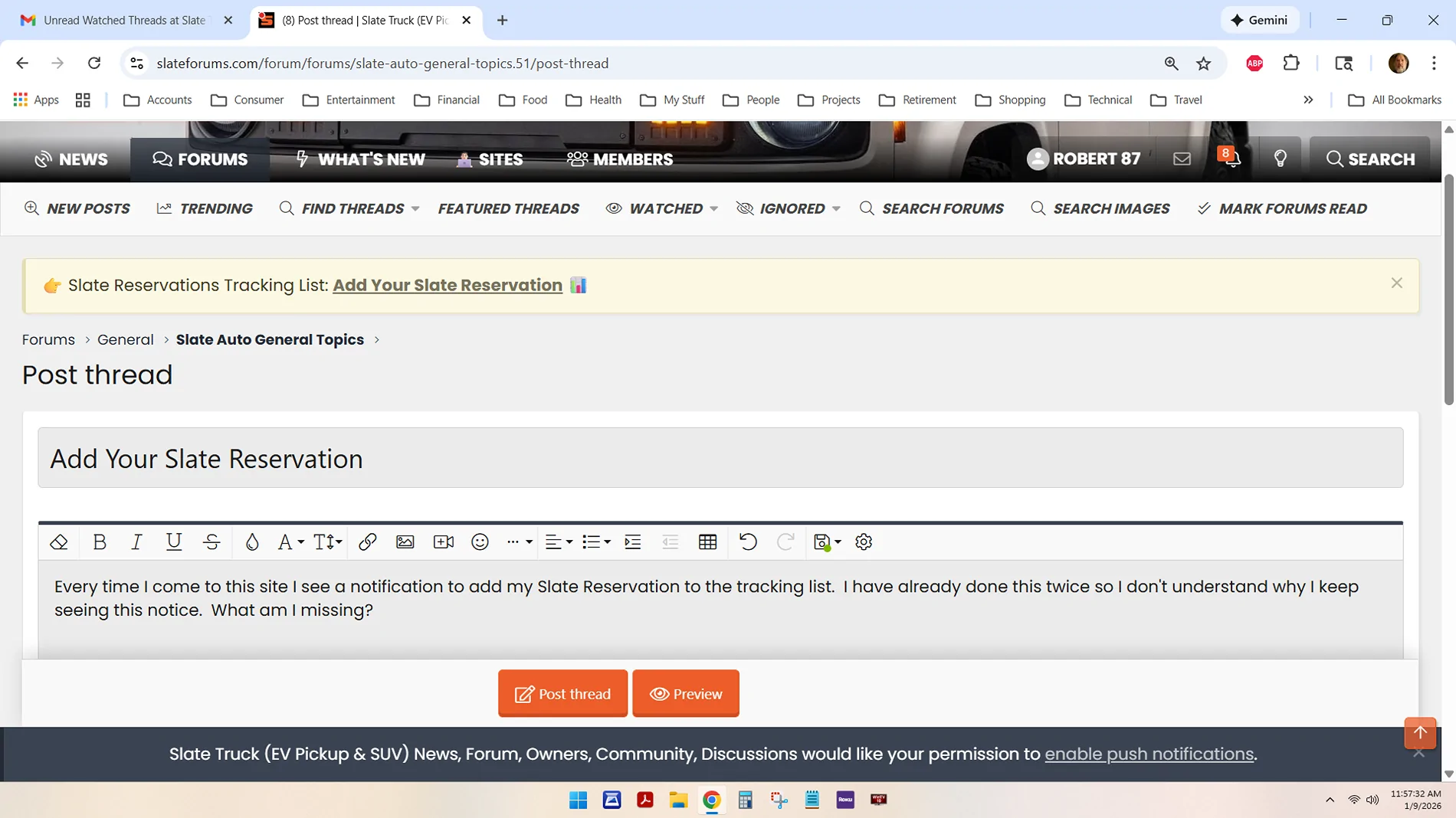
Task: Toggle bold formatting
Action: [x=100, y=542]
